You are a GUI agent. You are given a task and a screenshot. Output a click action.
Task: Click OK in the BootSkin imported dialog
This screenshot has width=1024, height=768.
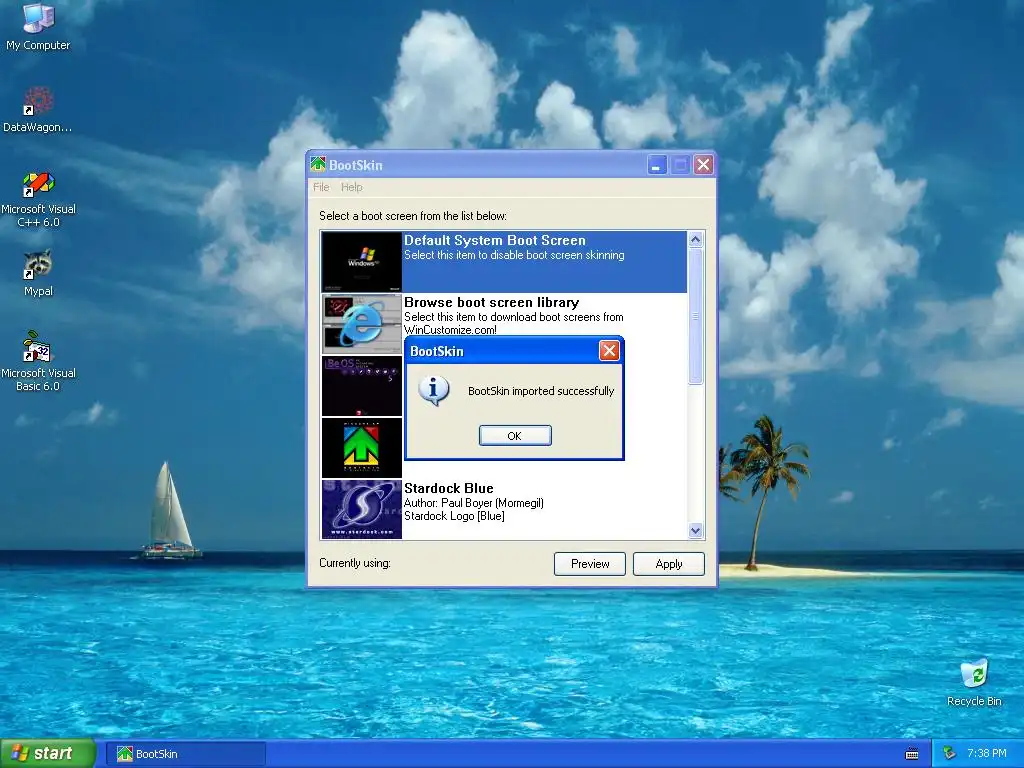(515, 436)
